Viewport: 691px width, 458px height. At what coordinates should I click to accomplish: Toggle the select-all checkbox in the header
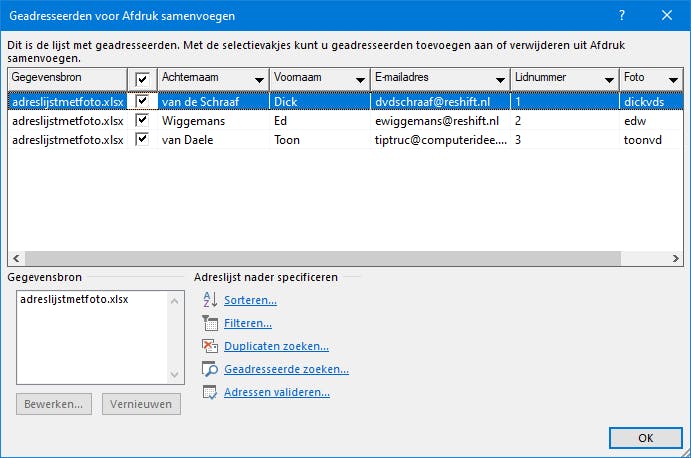(x=142, y=78)
